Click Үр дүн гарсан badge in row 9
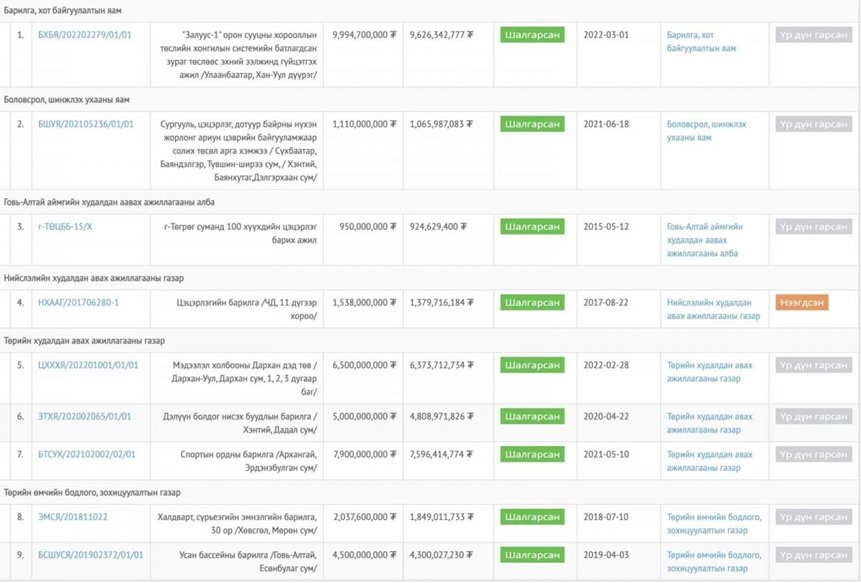Image resolution: width=861 pixels, height=583 pixels. point(813,554)
